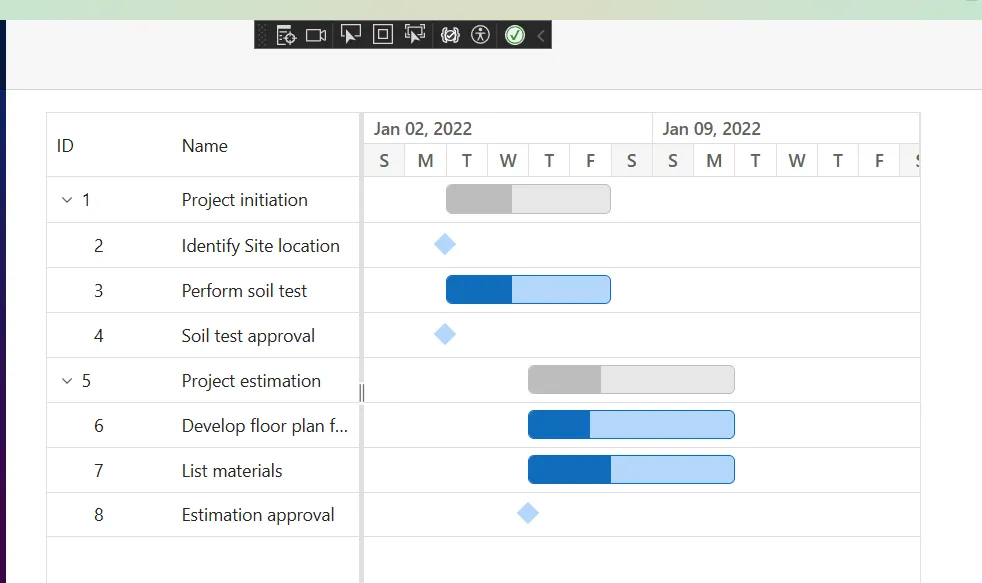Click the F day header under Jan 02
Image resolution: width=982 pixels, height=583 pixels.
[x=591, y=161]
